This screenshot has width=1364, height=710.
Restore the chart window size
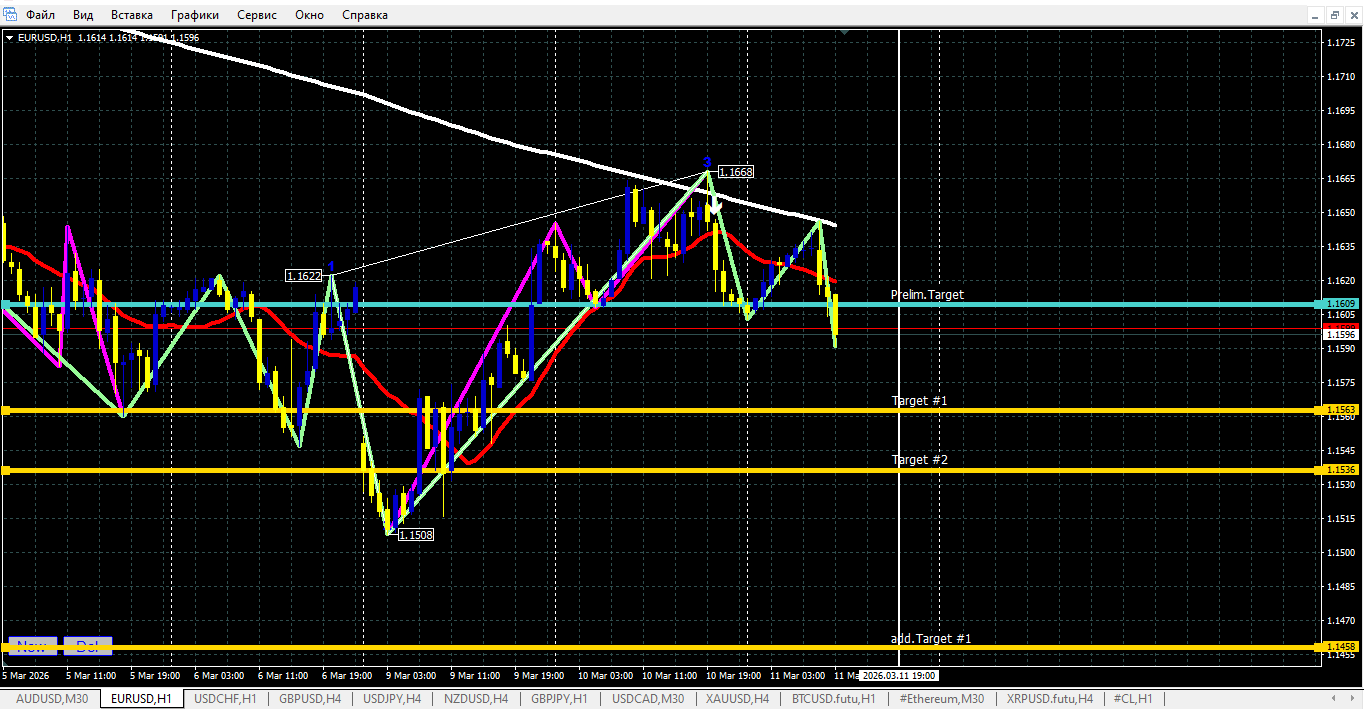1334,15
